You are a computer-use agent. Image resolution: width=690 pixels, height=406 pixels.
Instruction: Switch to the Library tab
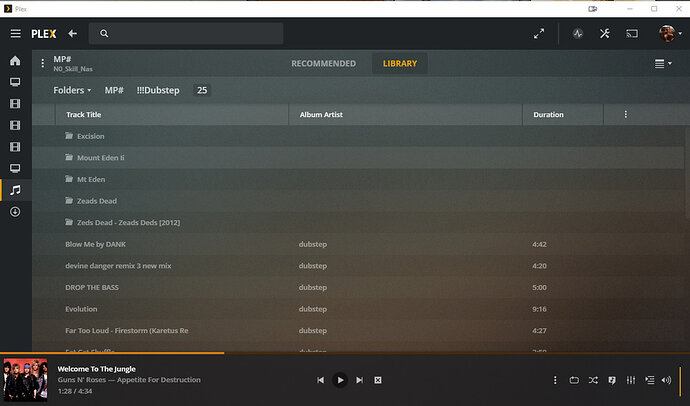click(x=400, y=63)
